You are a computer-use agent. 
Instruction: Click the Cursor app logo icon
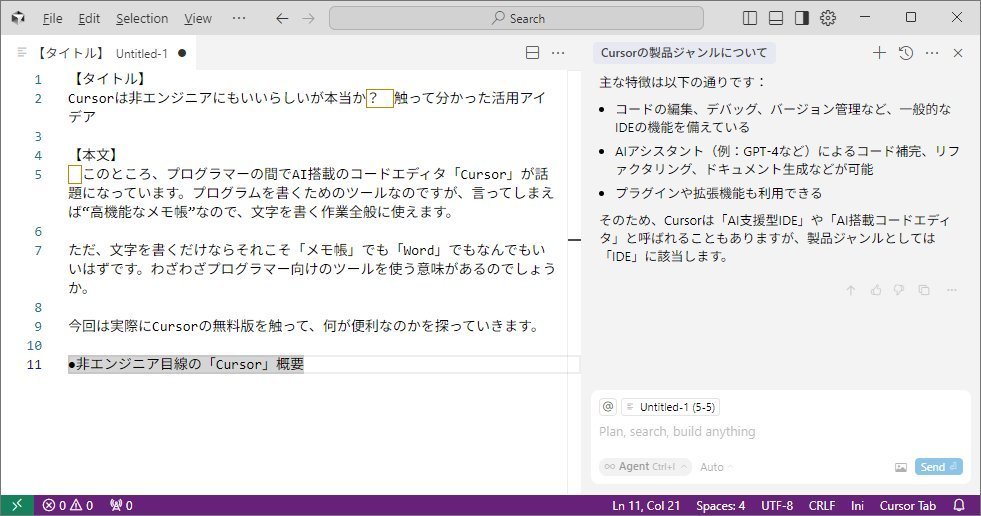[x=18, y=18]
